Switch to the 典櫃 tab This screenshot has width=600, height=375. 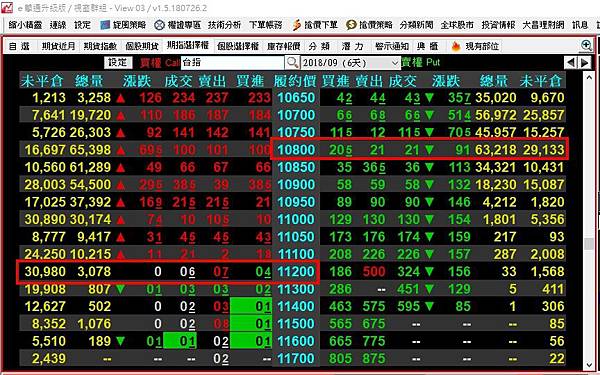click(427, 47)
